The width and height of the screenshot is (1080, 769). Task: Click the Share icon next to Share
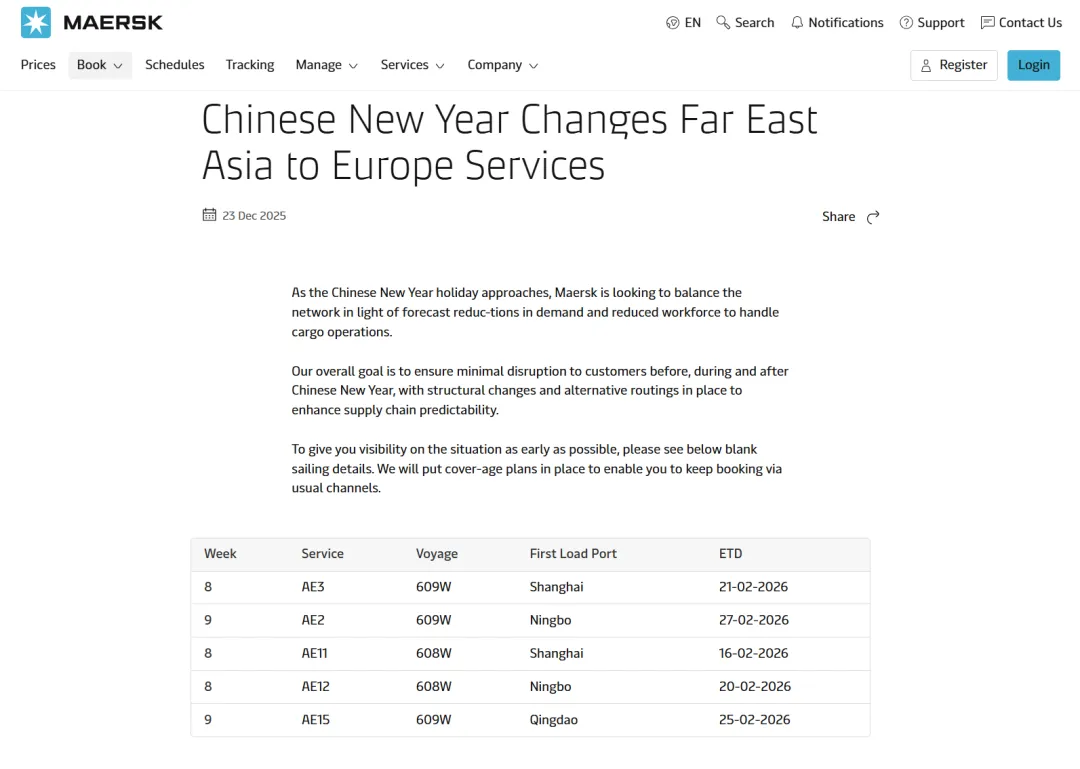(x=871, y=216)
